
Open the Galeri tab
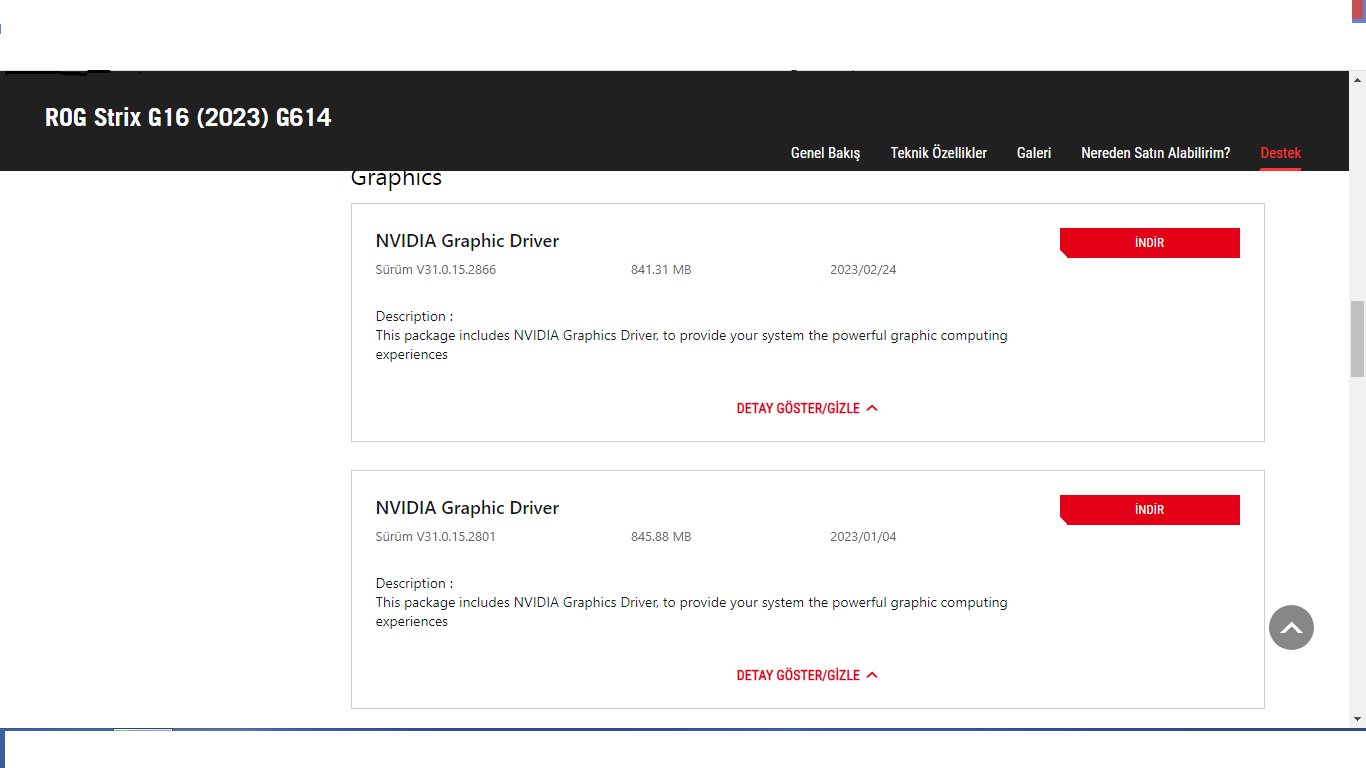(1034, 153)
